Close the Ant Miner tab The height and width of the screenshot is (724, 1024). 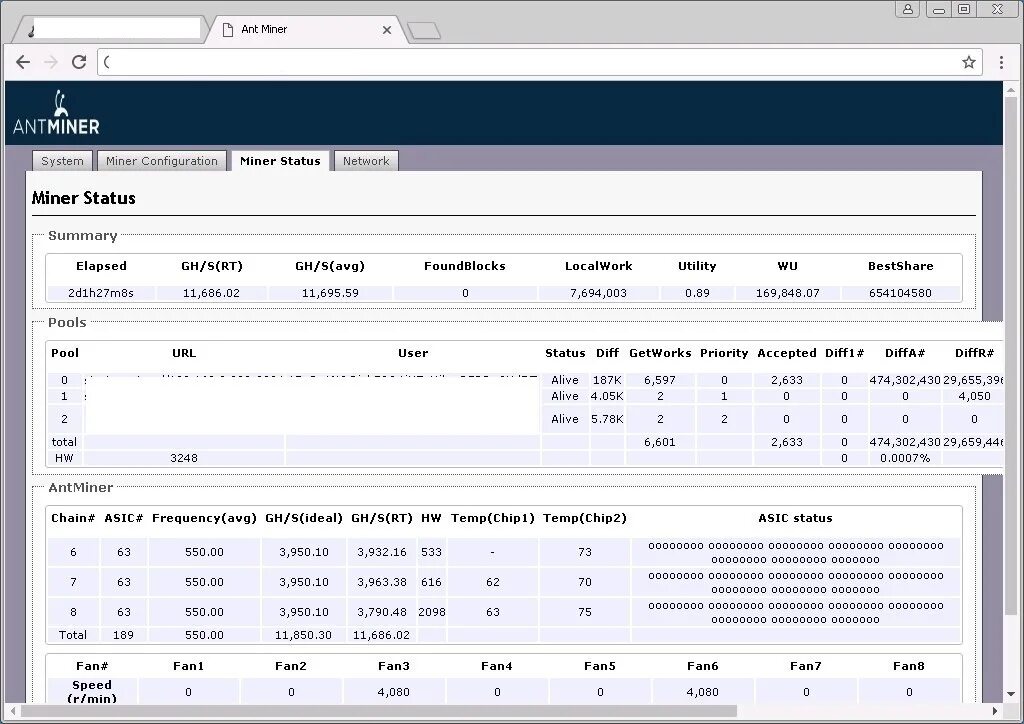coord(387,30)
